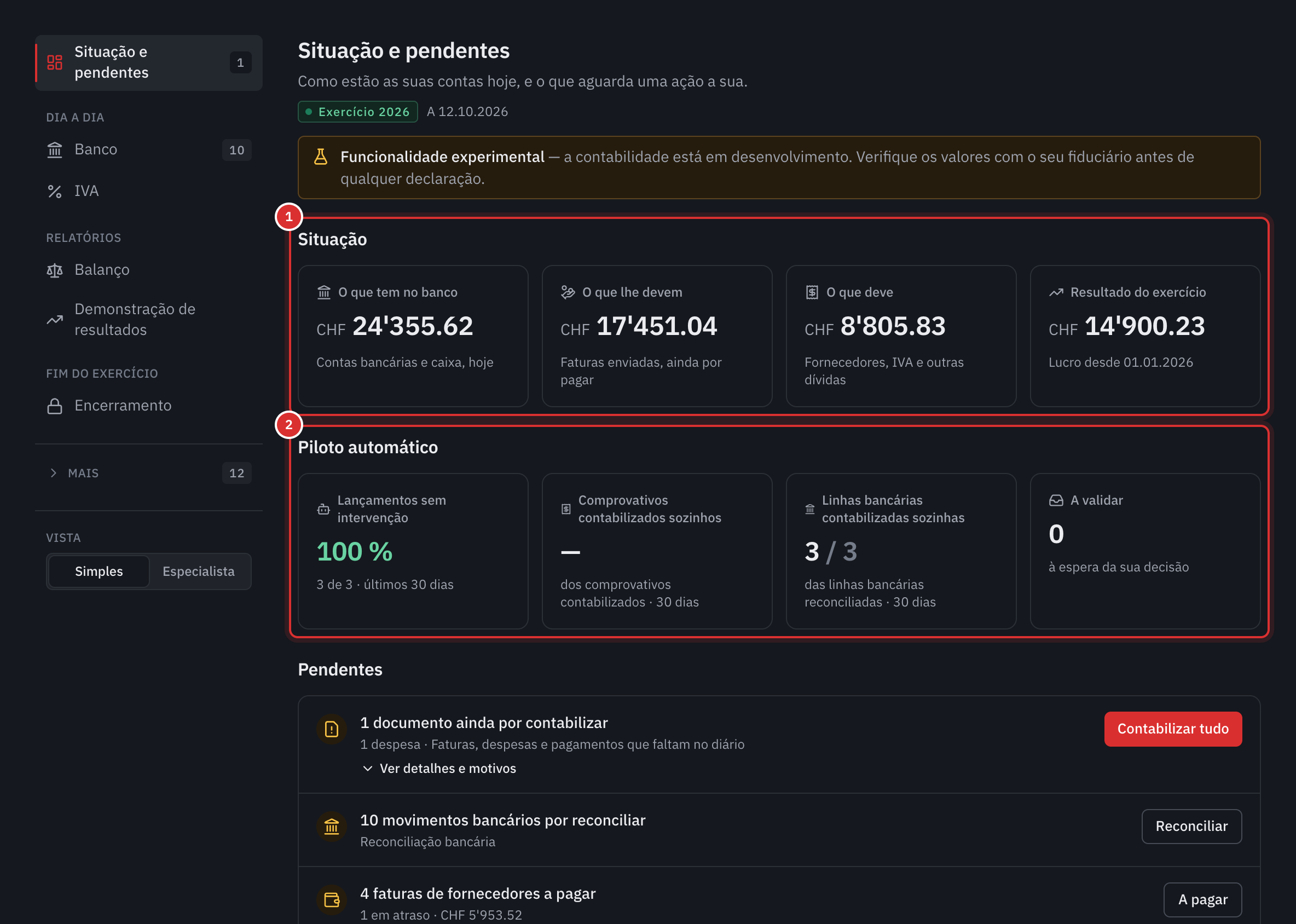Open the Balanço report
The width and height of the screenshot is (1296, 924).
click(x=148, y=270)
